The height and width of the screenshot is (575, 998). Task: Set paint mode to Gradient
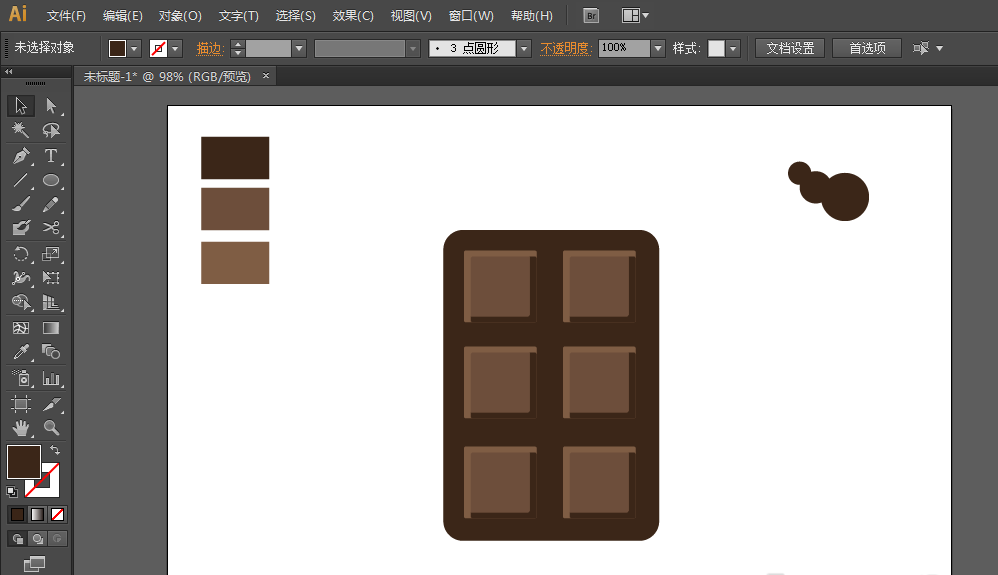(38, 515)
